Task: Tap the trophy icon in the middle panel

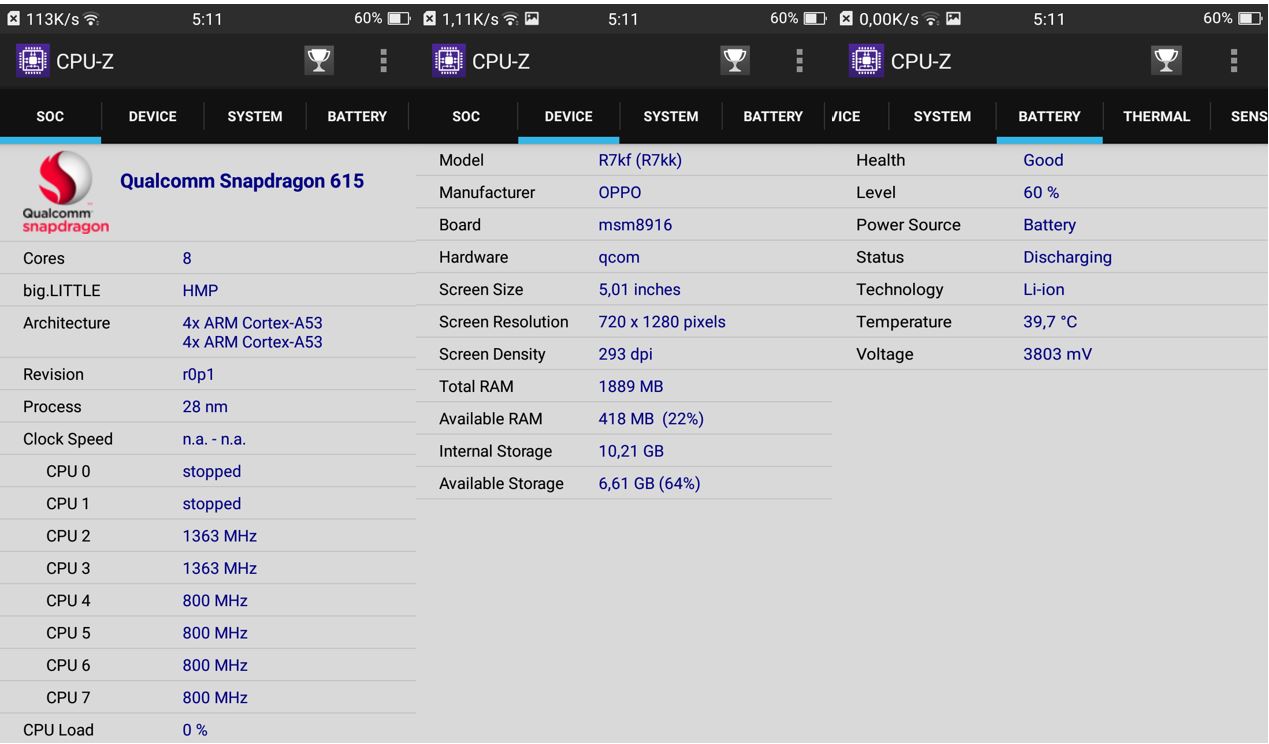Action: pyautogui.click(x=733, y=60)
